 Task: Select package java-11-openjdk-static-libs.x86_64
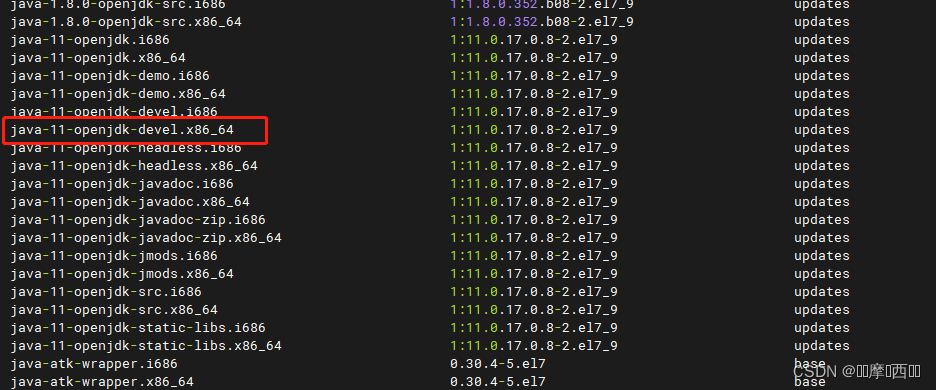[x=146, y=346]
